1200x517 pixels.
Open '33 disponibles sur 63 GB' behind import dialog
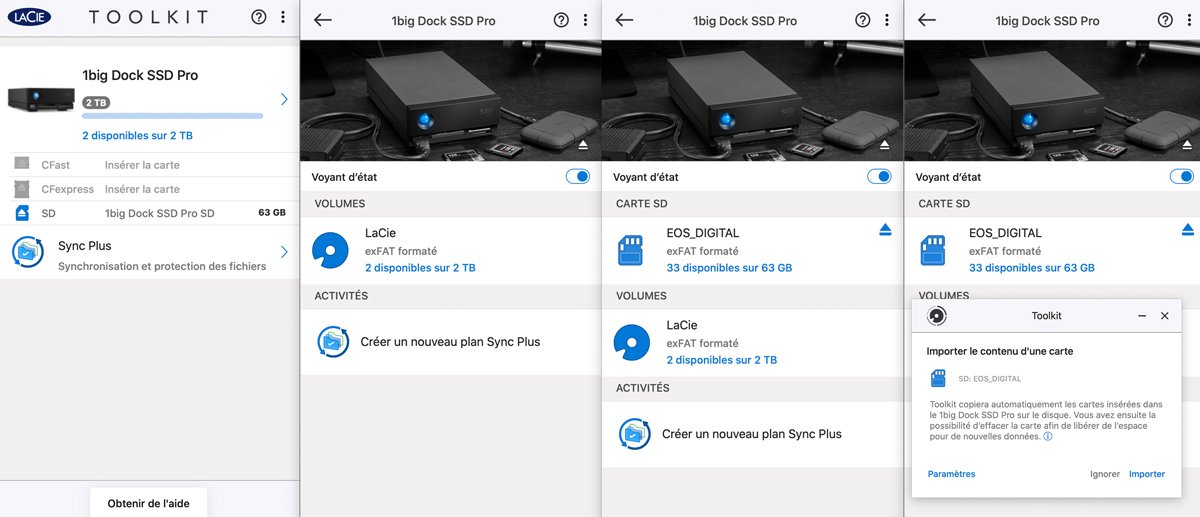click(1032, 268)
